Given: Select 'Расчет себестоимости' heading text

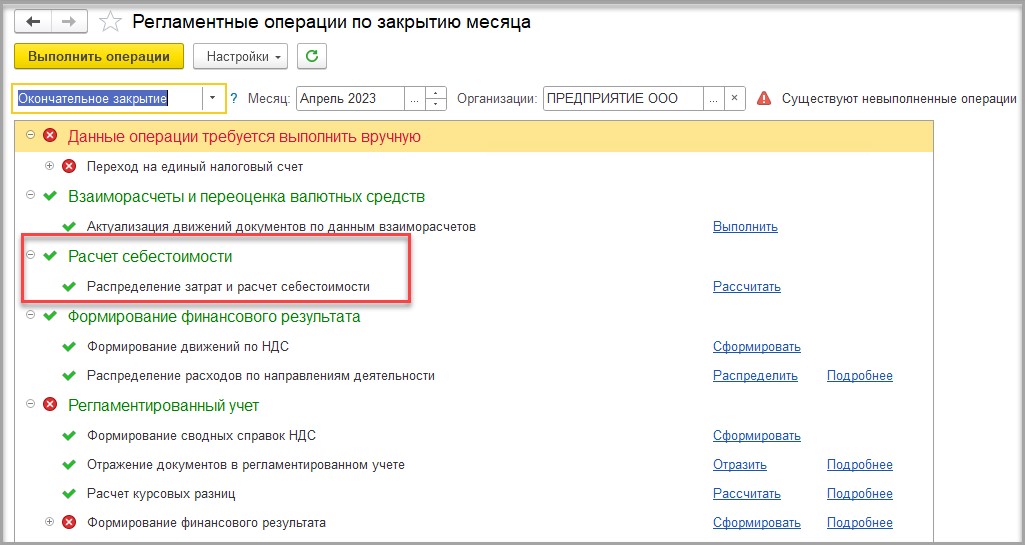Looking at the screenshot, I should tap(150, 257).
